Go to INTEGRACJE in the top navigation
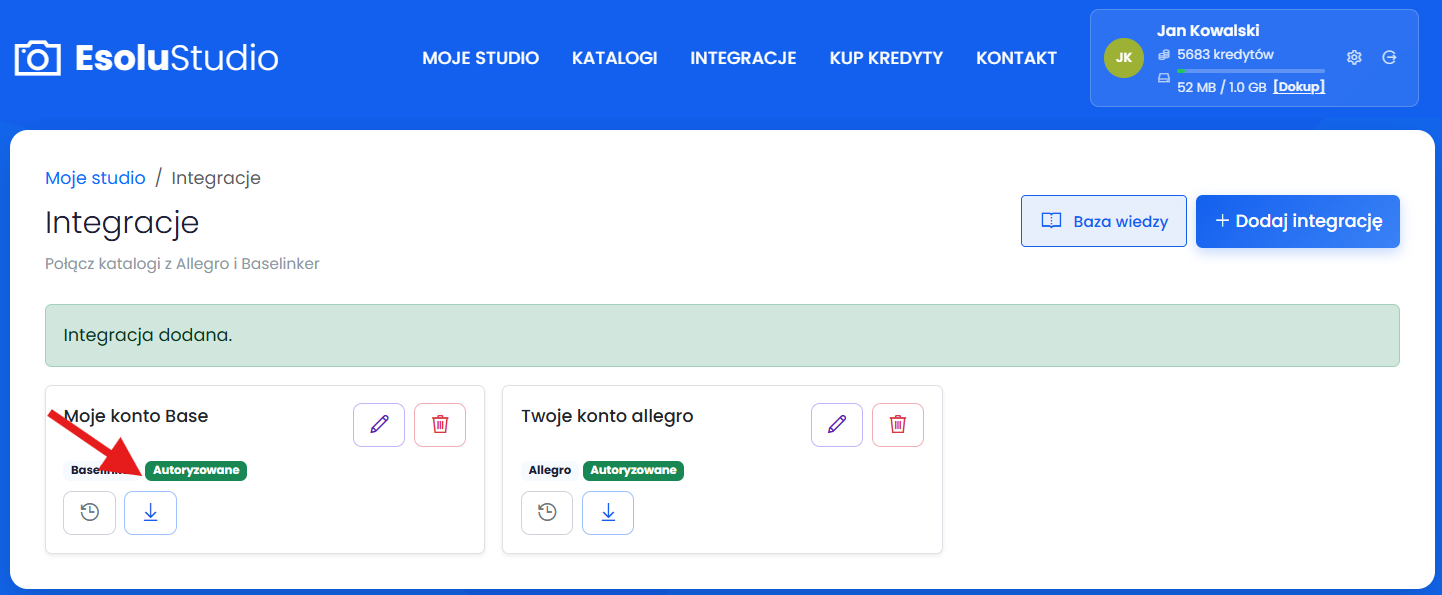The image size is (1442, 595). (x=743, y=58)
